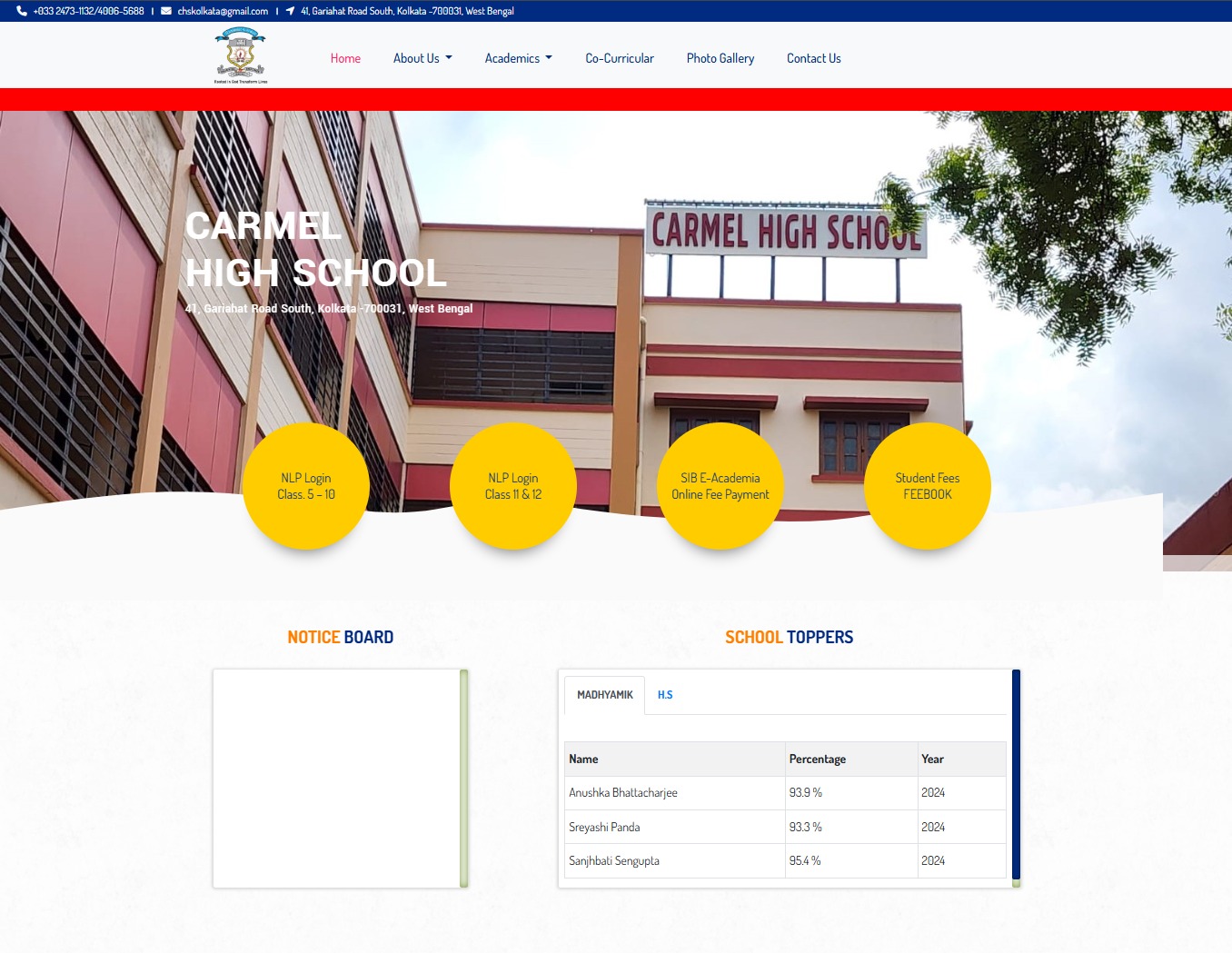1232x953 pixels.
Task: Open the Photo Gallery page
Action: [720, 58]
